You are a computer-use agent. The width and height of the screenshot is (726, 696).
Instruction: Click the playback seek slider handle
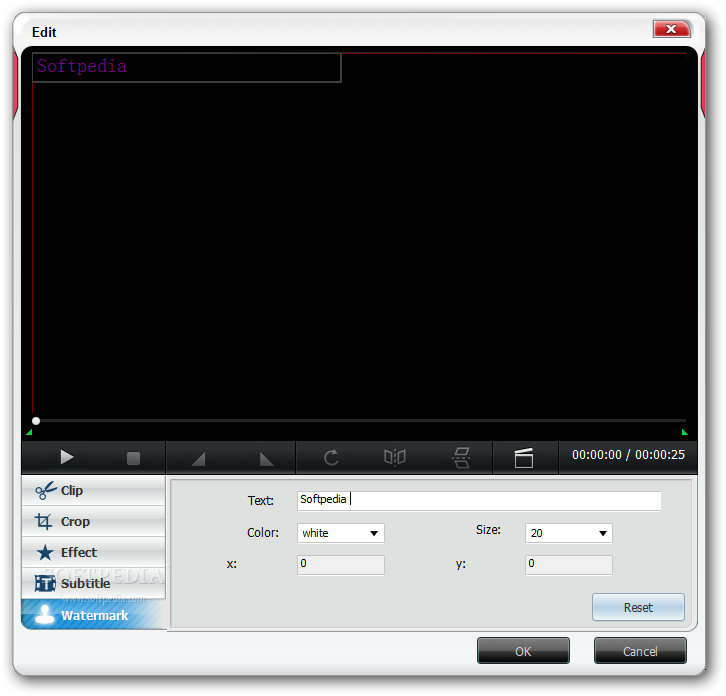[36, 421]
